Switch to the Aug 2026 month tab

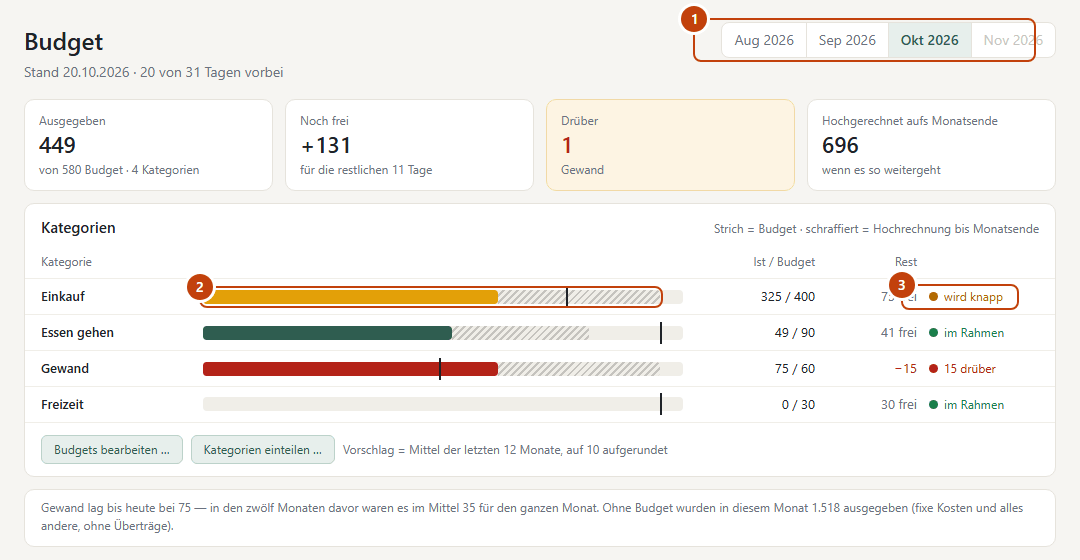(x=764, y=40)
